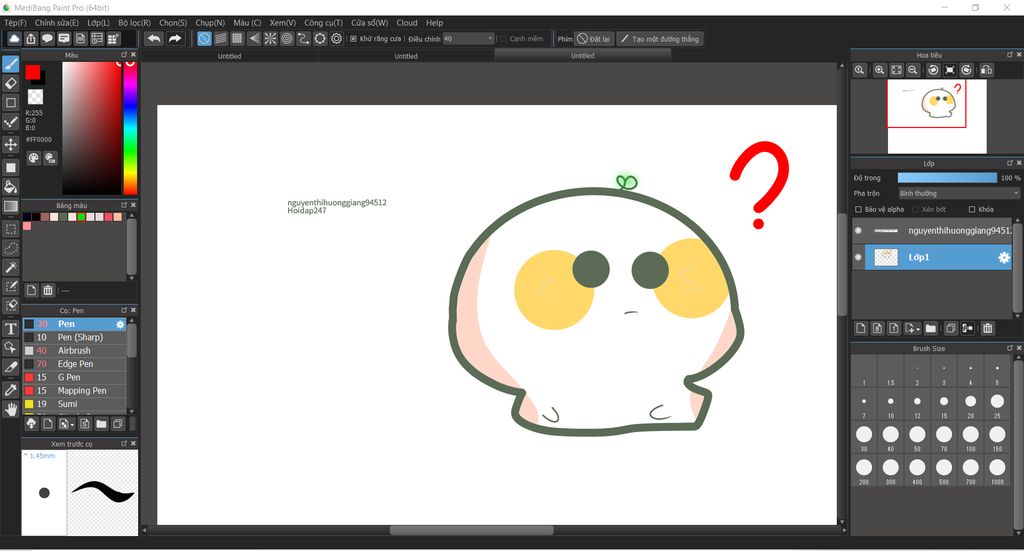Click the Redo arrow

tap(174, 39)
